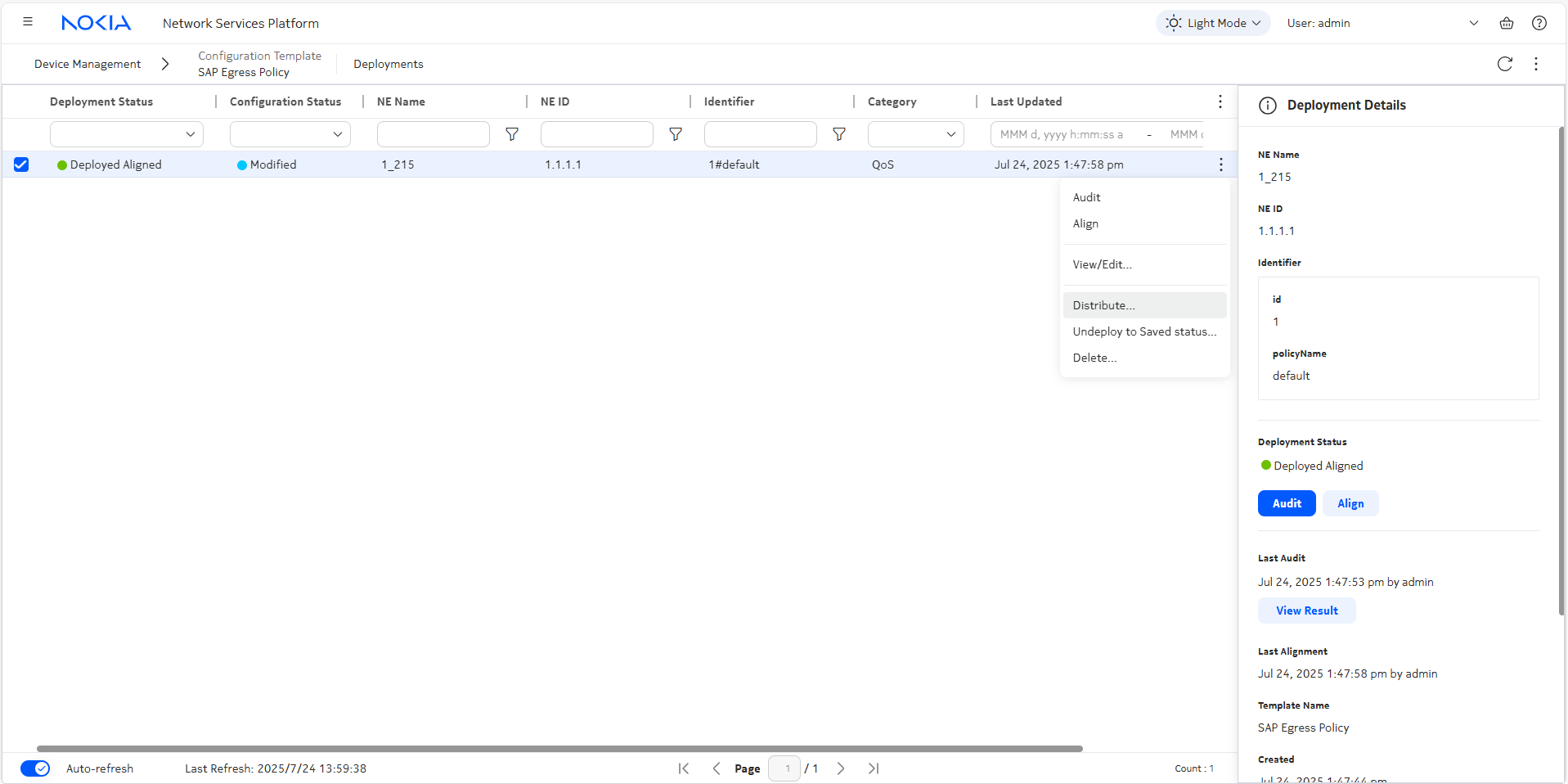This screenshot has width=1568, height=784.
Task: Click the View Result button
Action: (1306, 611)
